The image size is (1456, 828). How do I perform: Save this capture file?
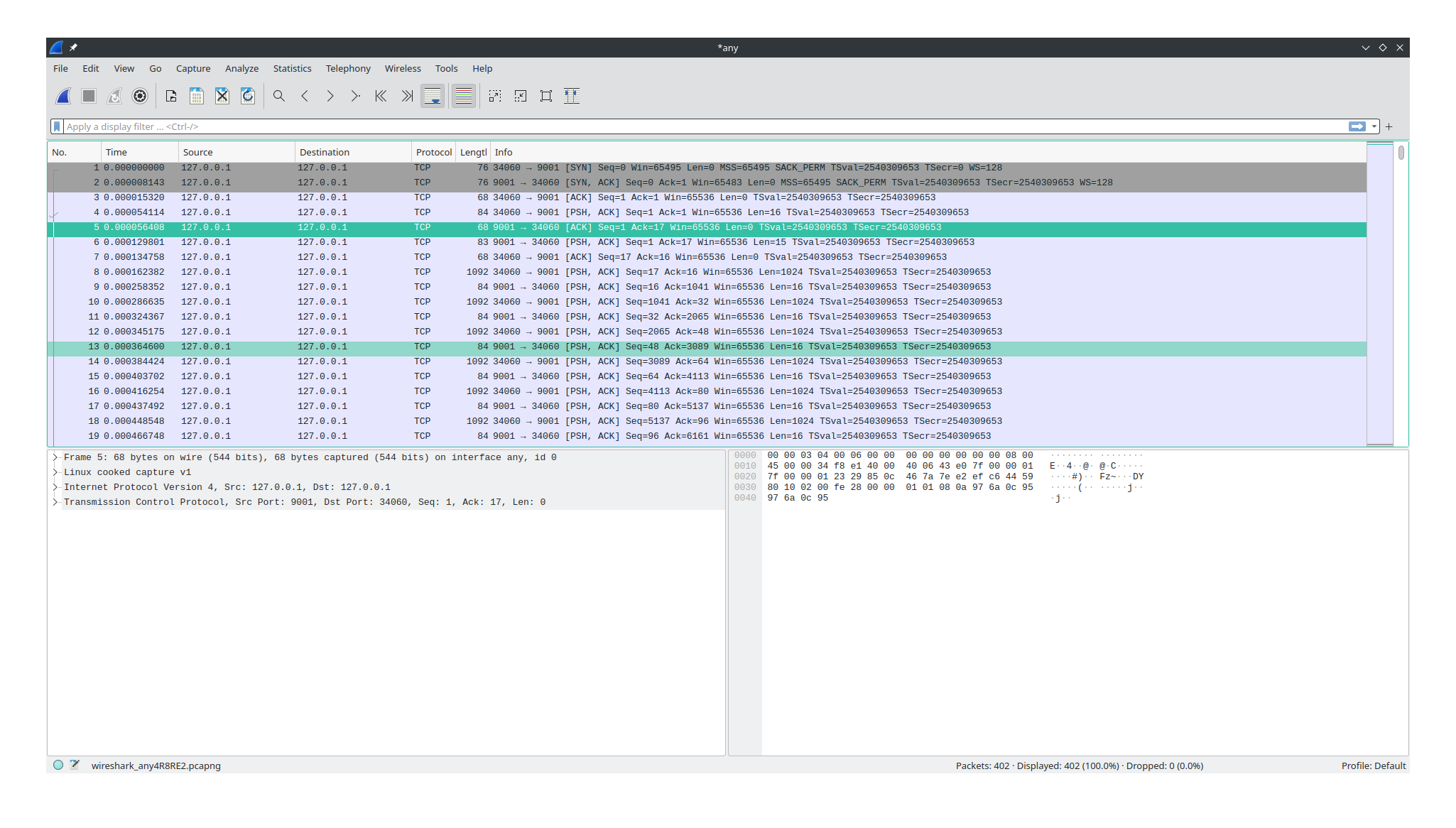197,96
